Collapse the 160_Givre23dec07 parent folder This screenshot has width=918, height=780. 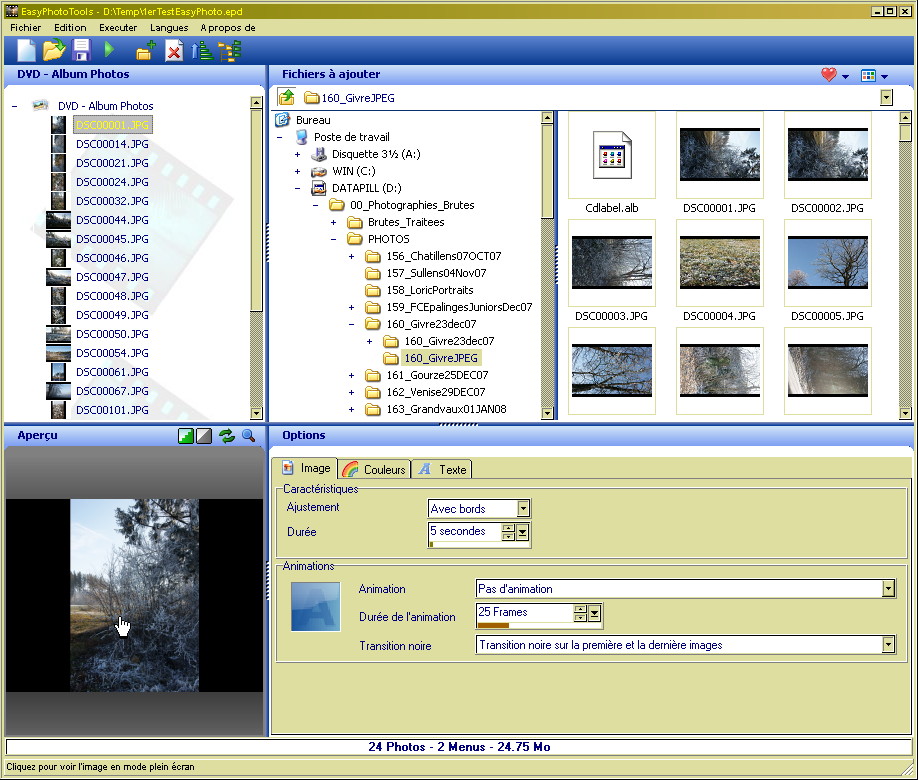[352, 324]
